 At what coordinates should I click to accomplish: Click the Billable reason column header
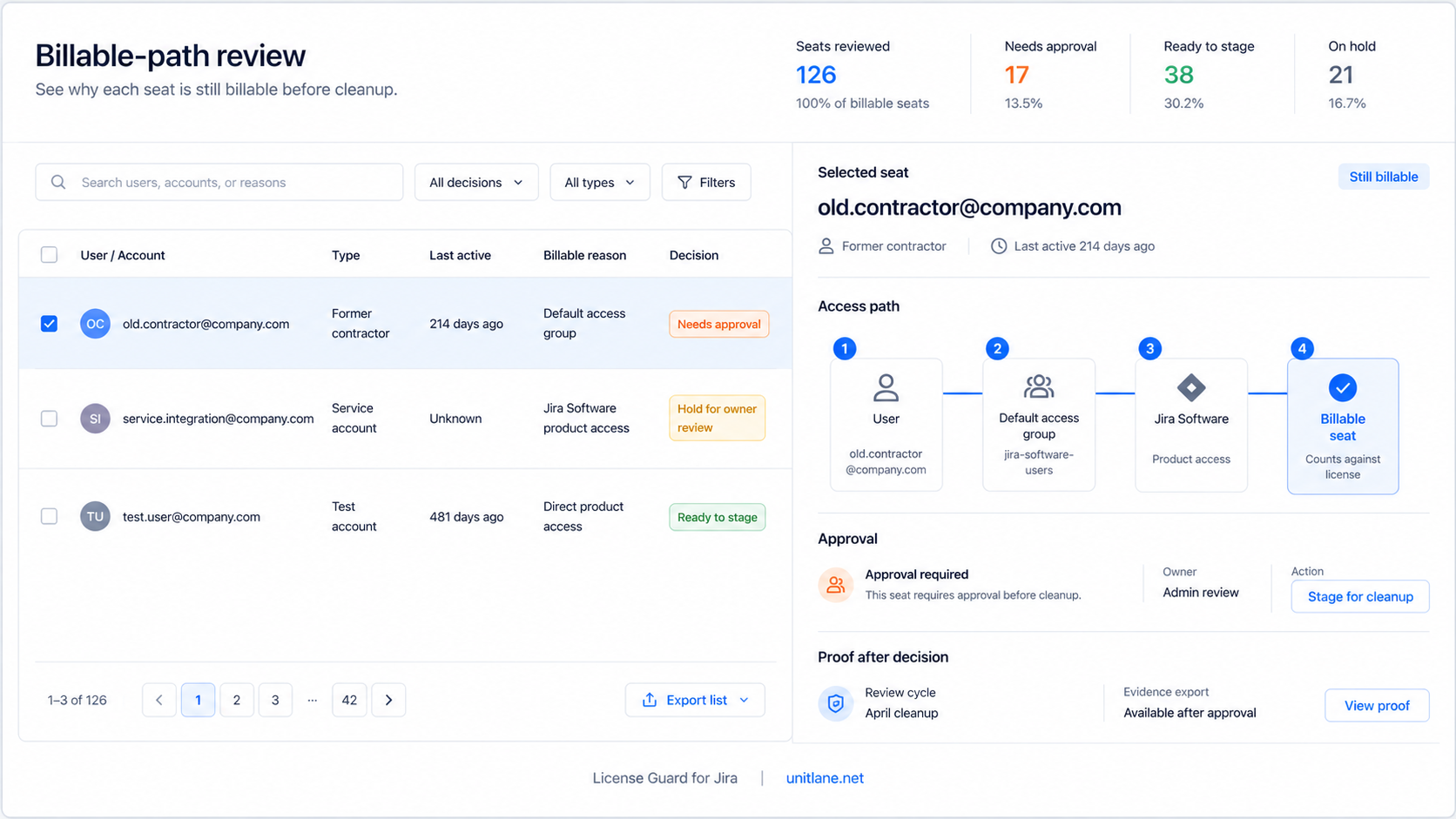tap(584, 255)
